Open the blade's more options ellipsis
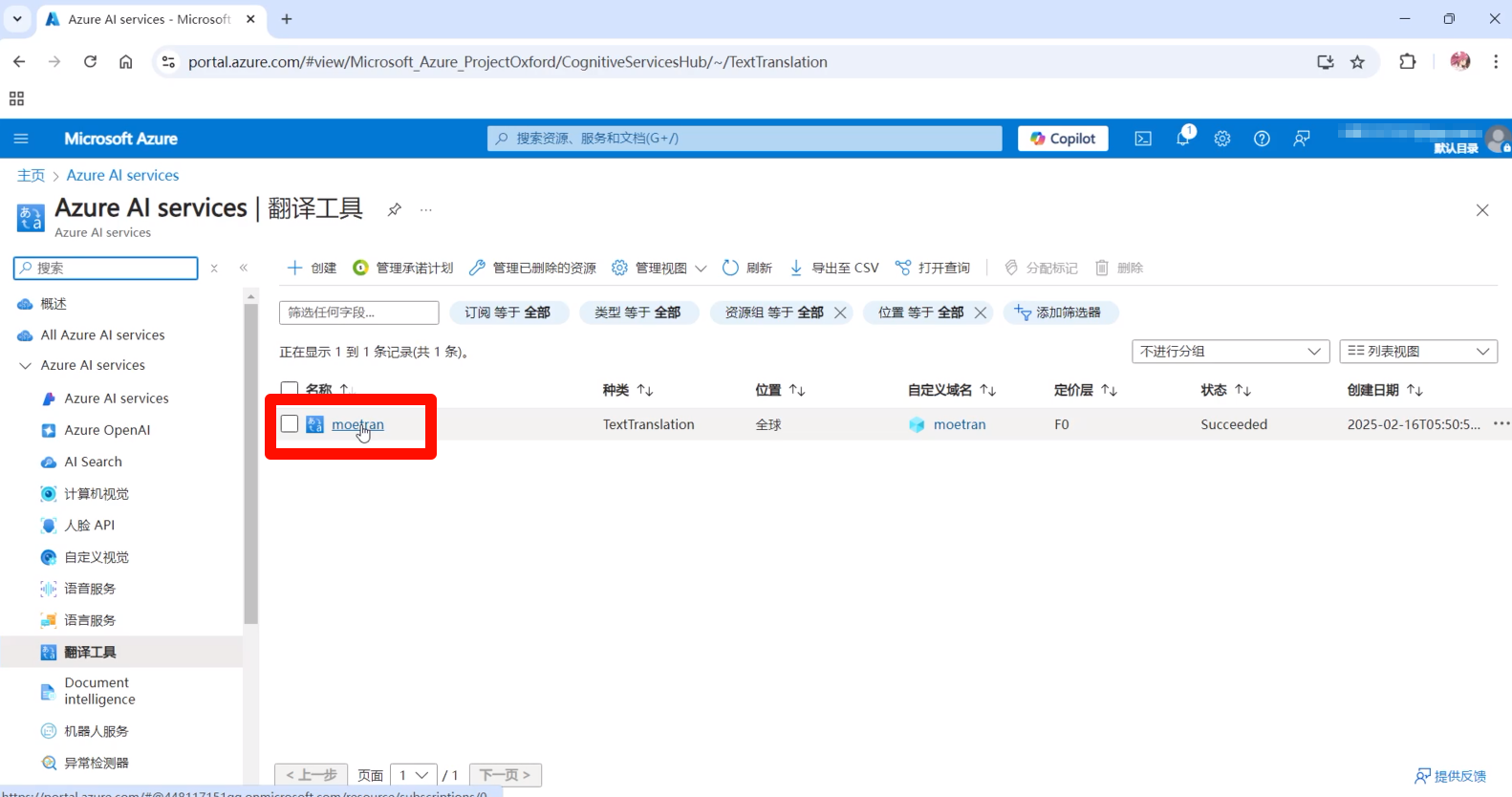The width and height of the screenshot is (1512, 797). click(426, 209)
